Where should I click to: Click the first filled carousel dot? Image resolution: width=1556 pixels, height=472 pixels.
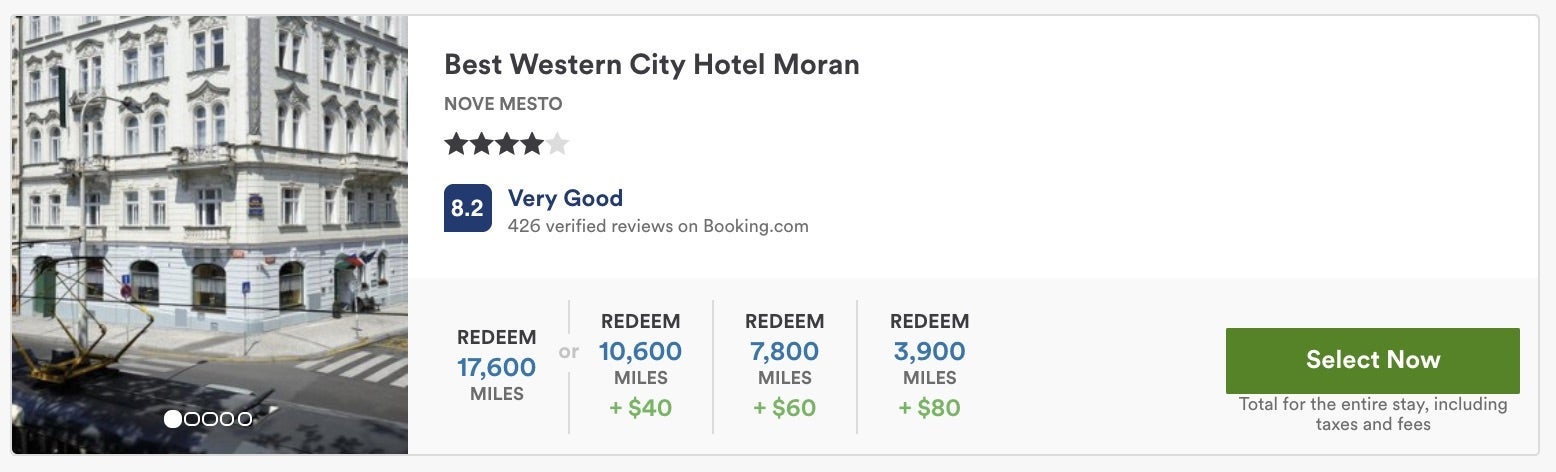pyautogui.click(x=173, y=419)
